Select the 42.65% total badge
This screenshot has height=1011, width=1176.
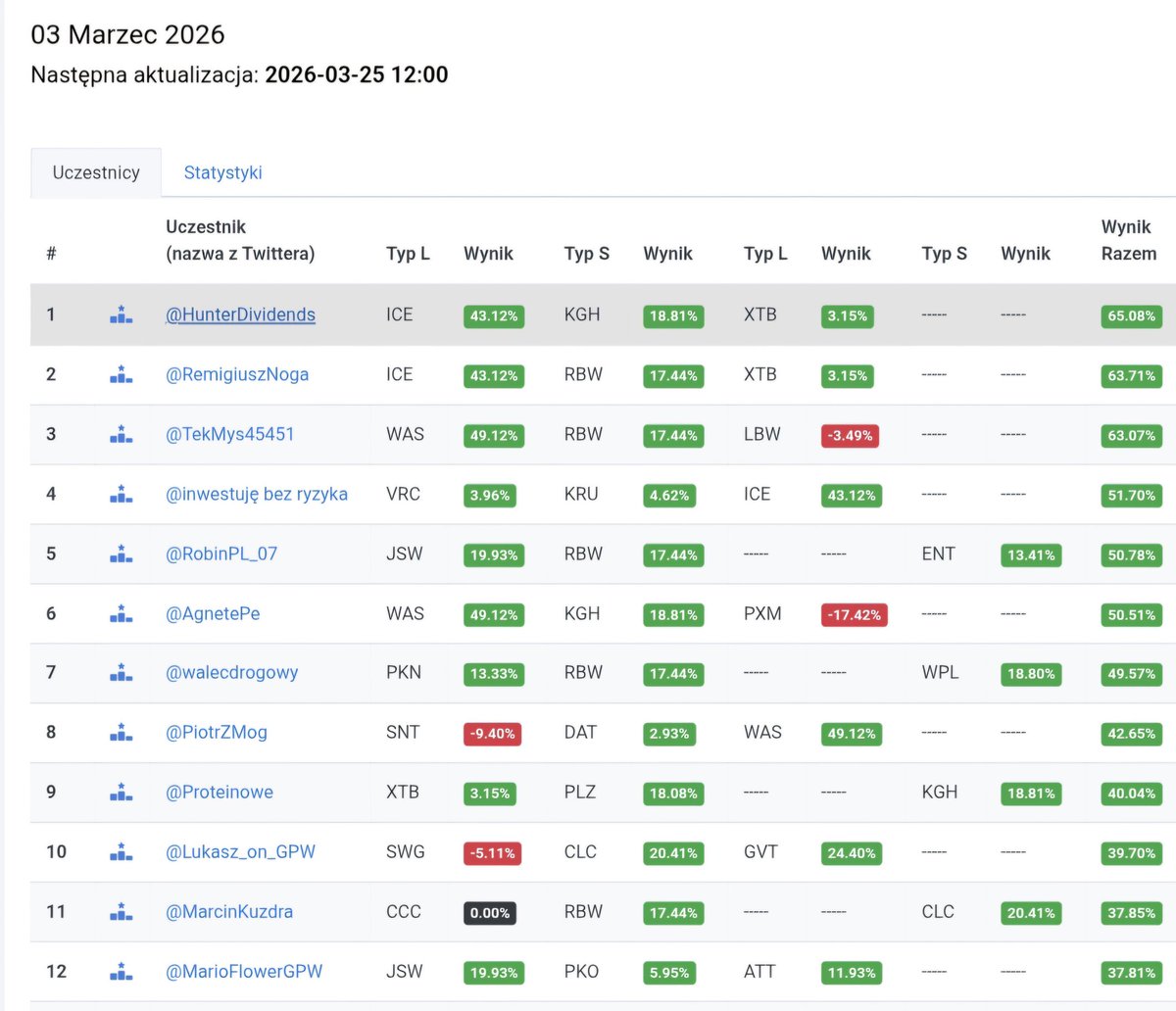click(1132, 733)
